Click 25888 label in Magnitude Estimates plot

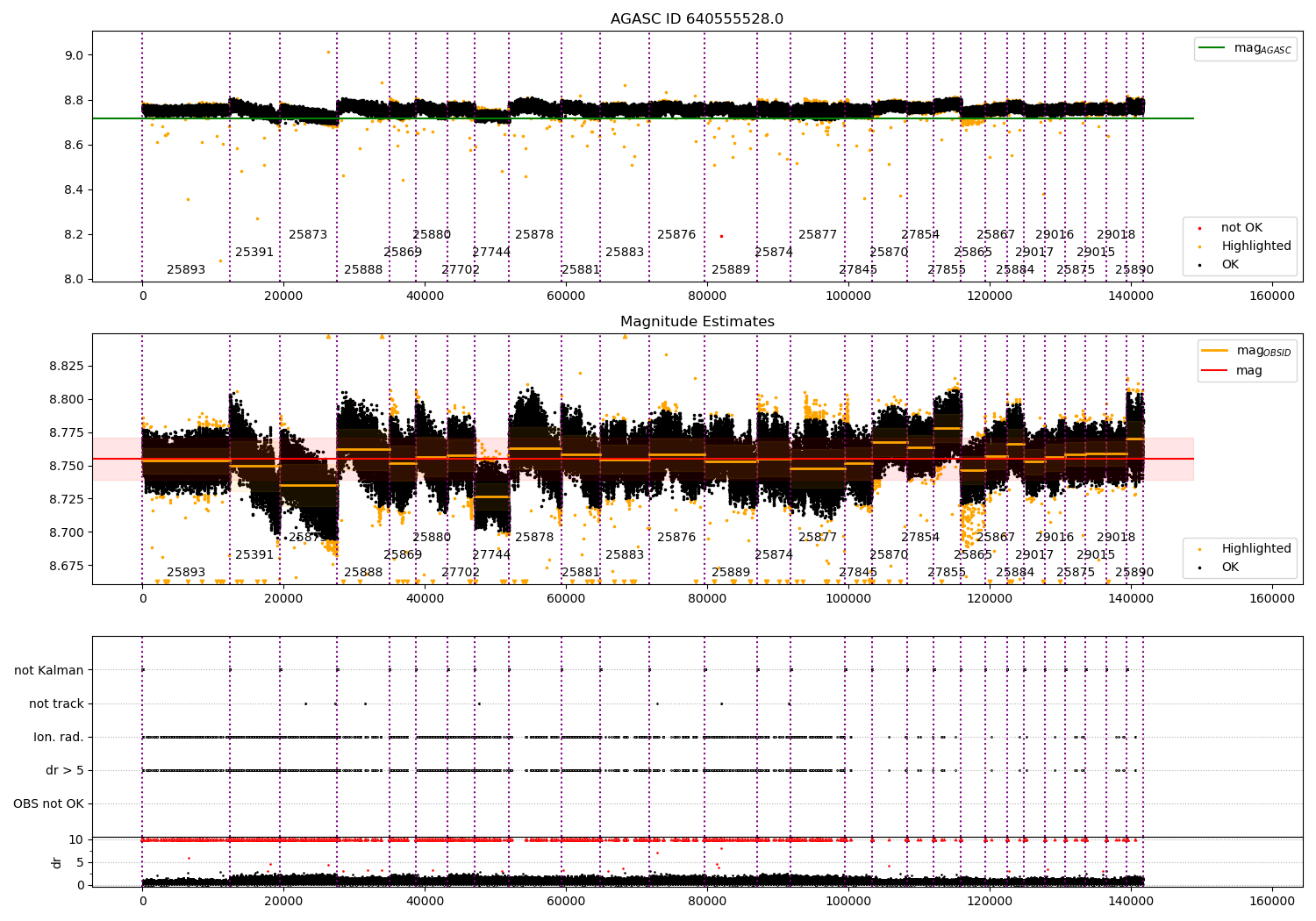point(363,573)
